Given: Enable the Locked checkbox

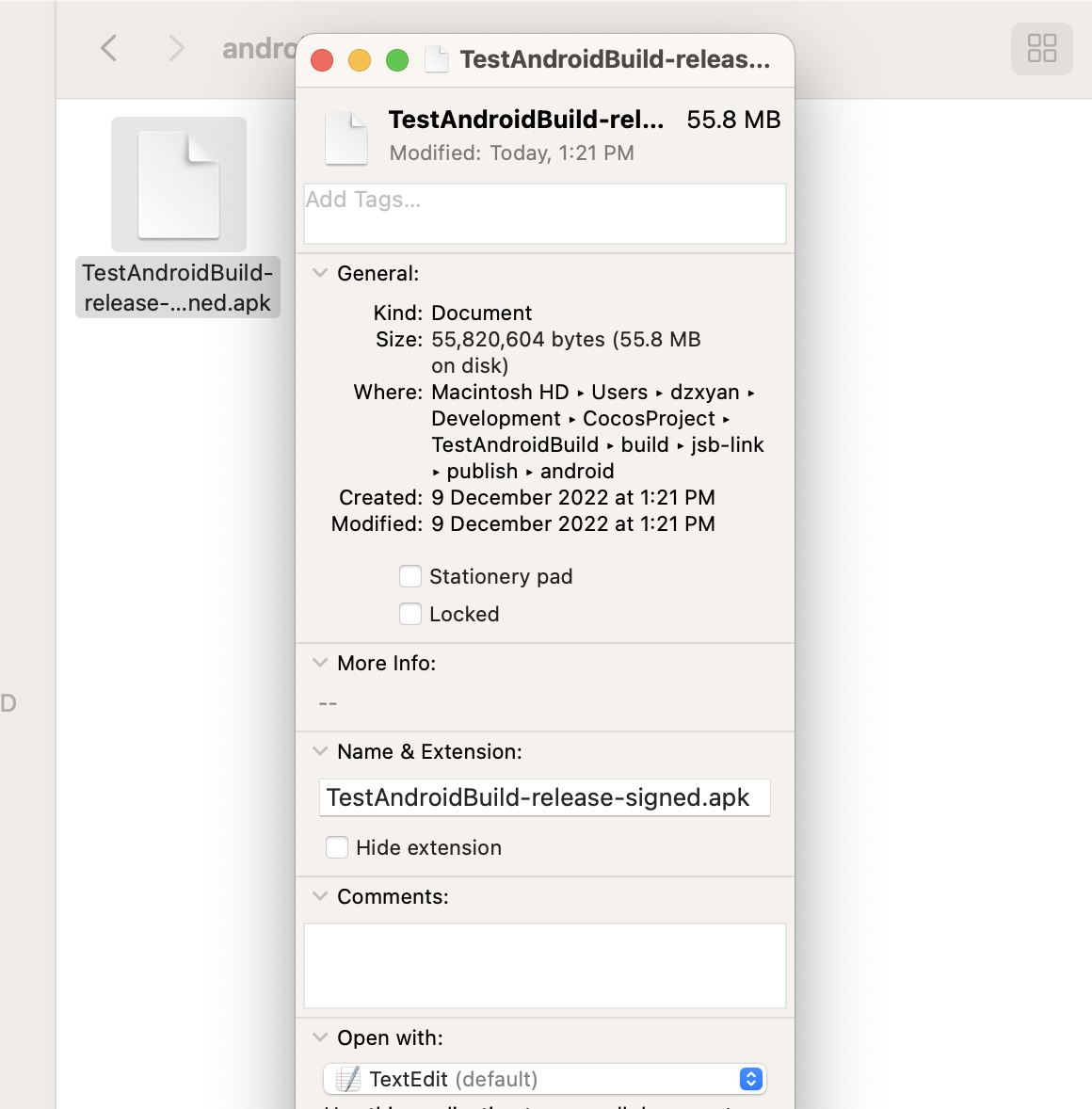Looking at the screenshot, I should (410, 614).
